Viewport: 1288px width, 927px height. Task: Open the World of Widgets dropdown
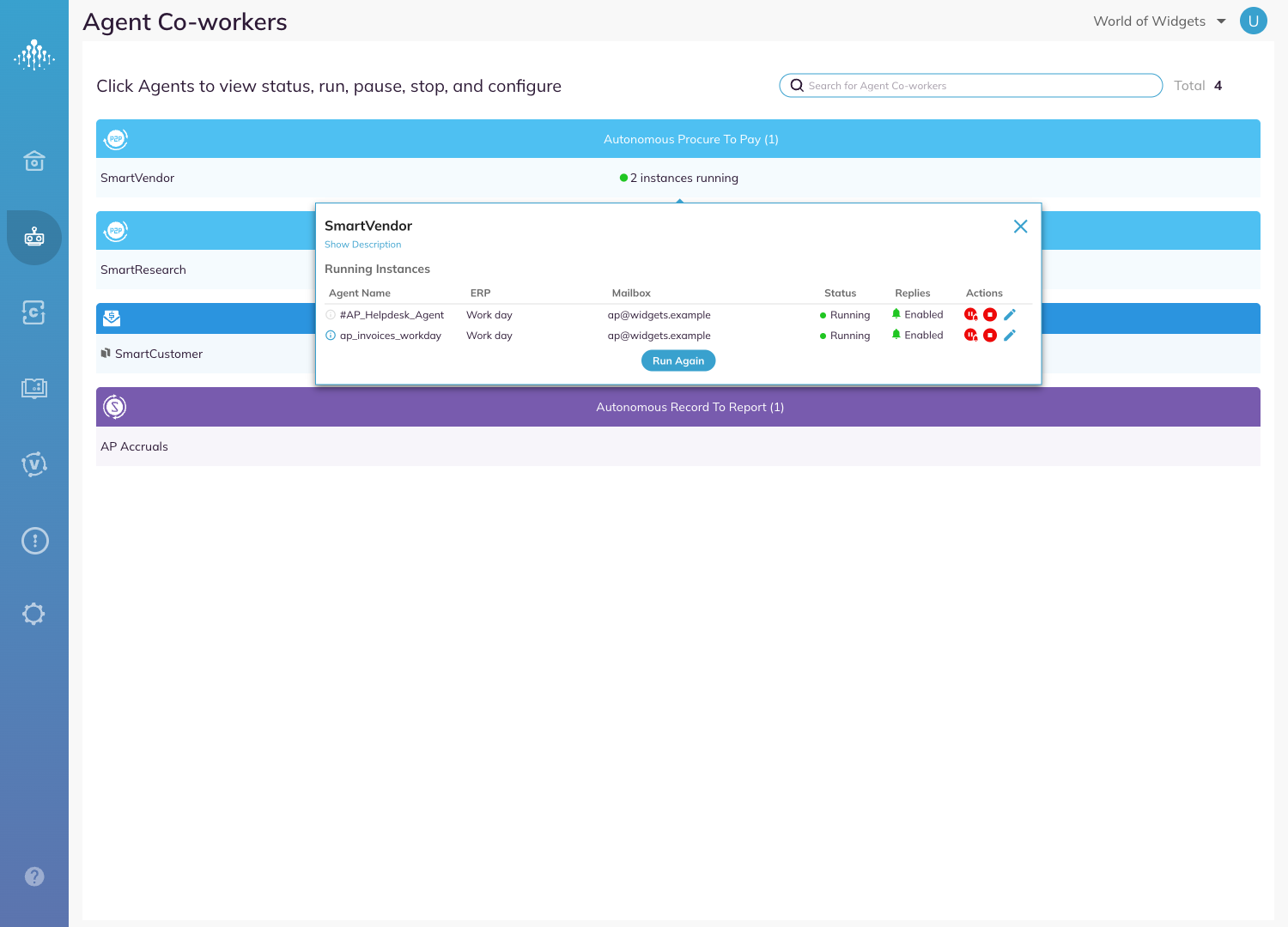click(1159, 21)
